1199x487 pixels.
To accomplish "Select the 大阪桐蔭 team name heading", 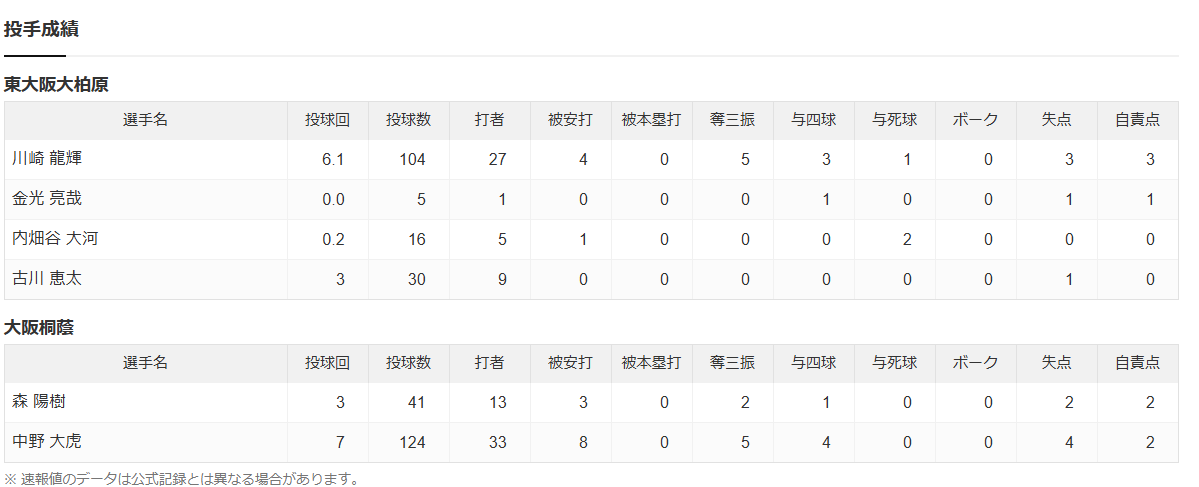I will click(39, 328).
